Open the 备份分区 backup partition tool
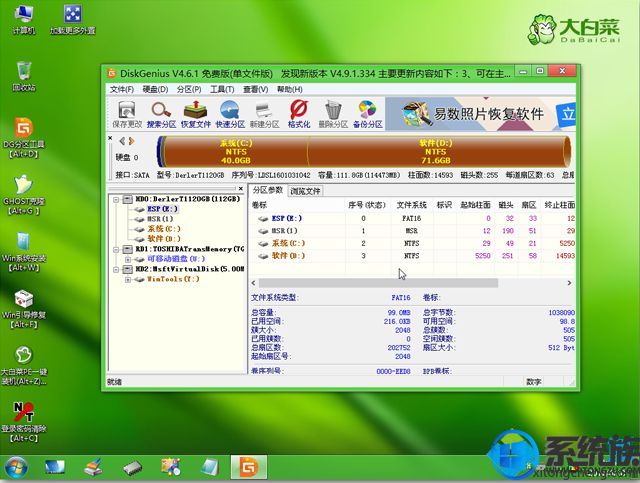Viewport: 640px width, 483px height. 367,114
